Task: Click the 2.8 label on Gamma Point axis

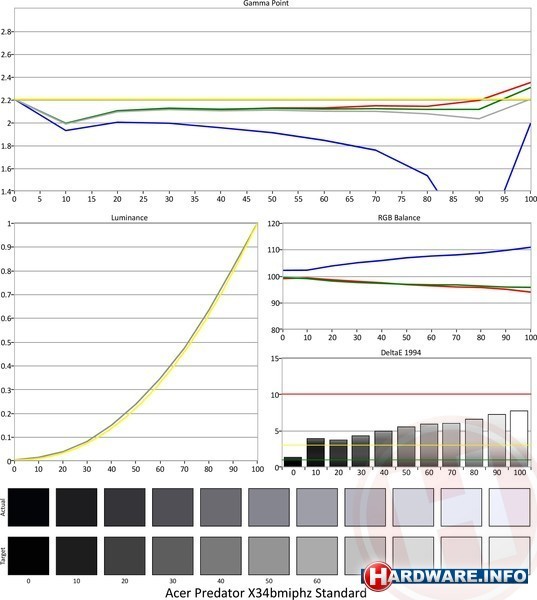Action: click(x=6, y=32)
